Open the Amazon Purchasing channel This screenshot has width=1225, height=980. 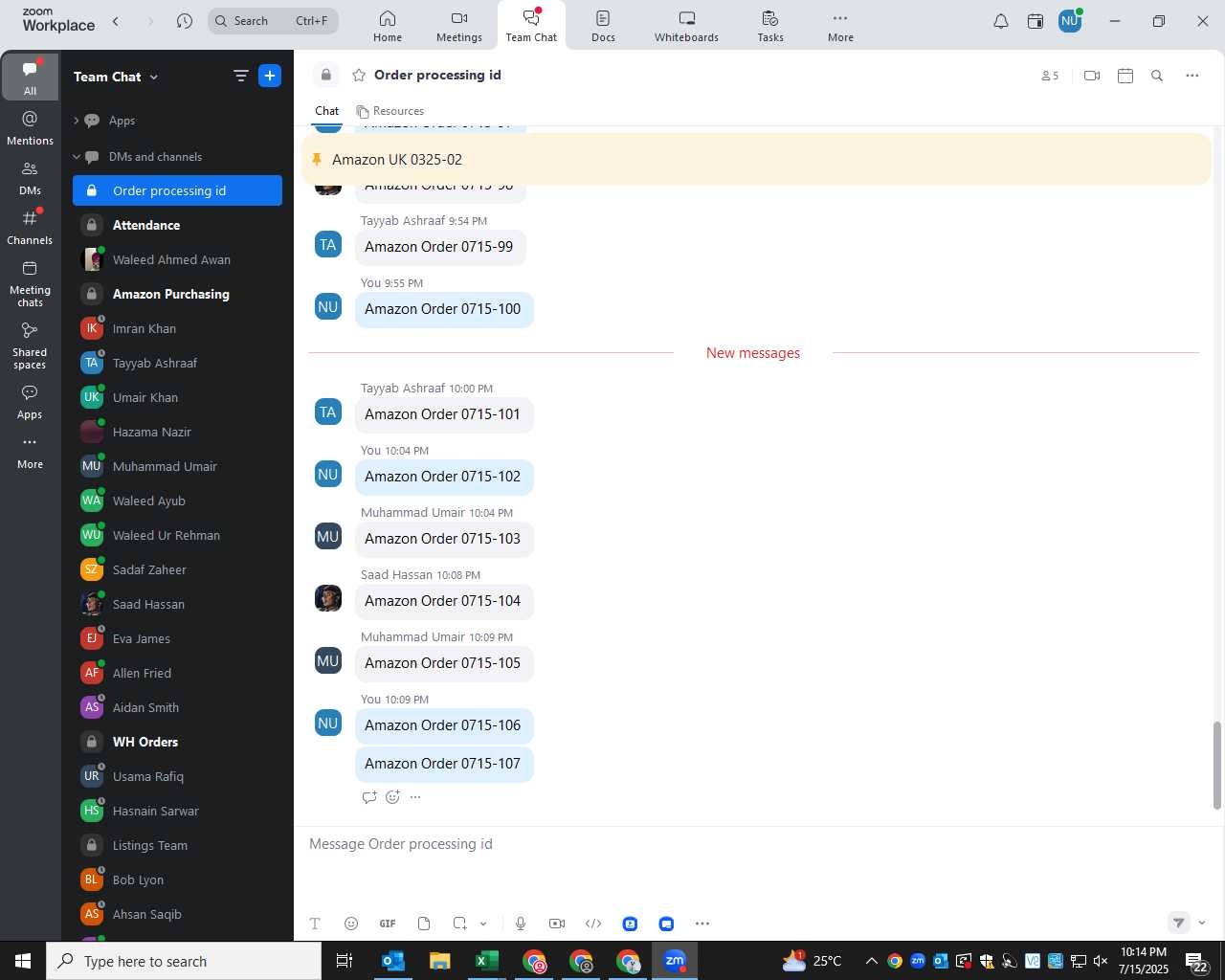(177, 294)
